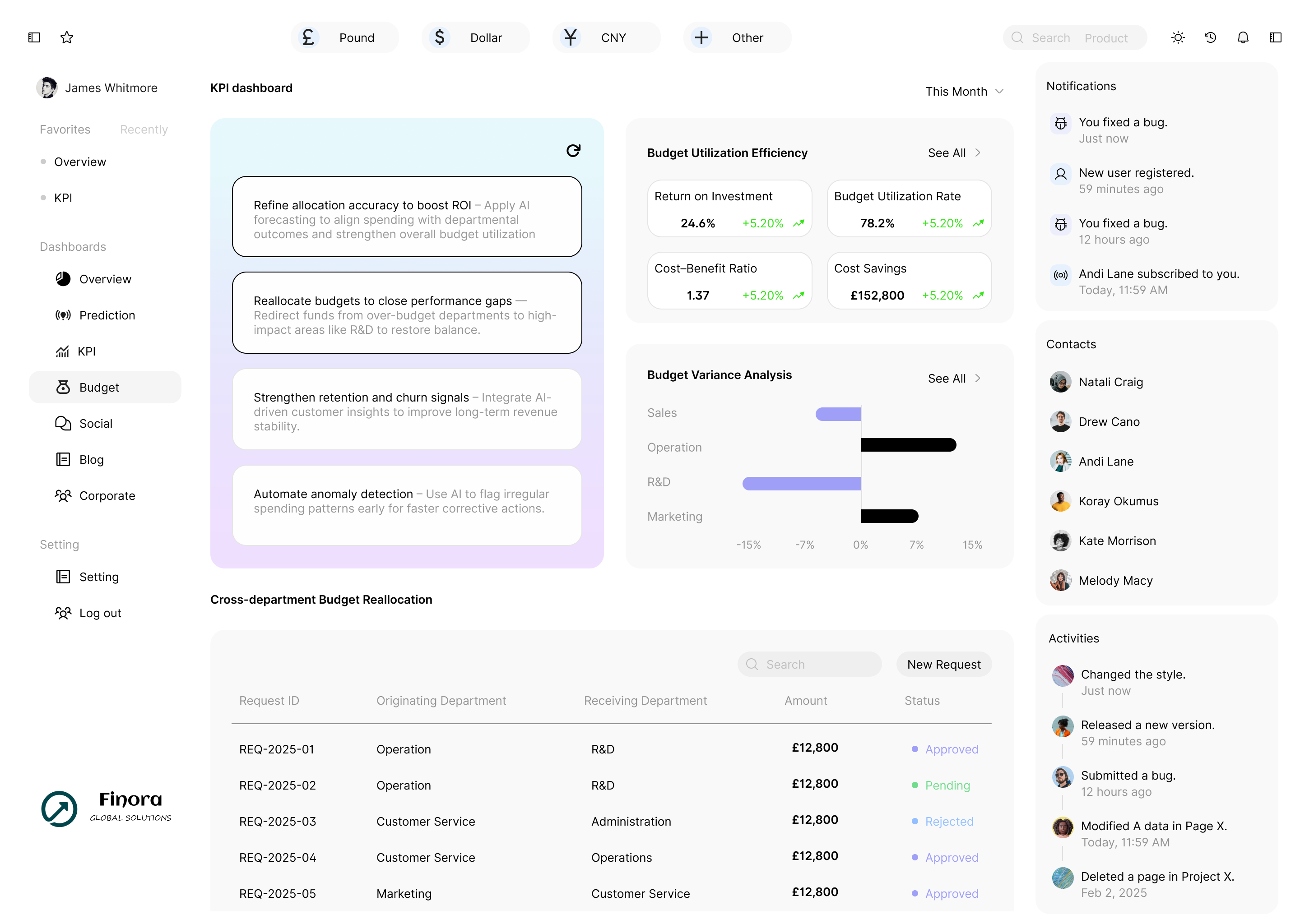Toggle the left sidebar panel icon

tap(34, 37)
